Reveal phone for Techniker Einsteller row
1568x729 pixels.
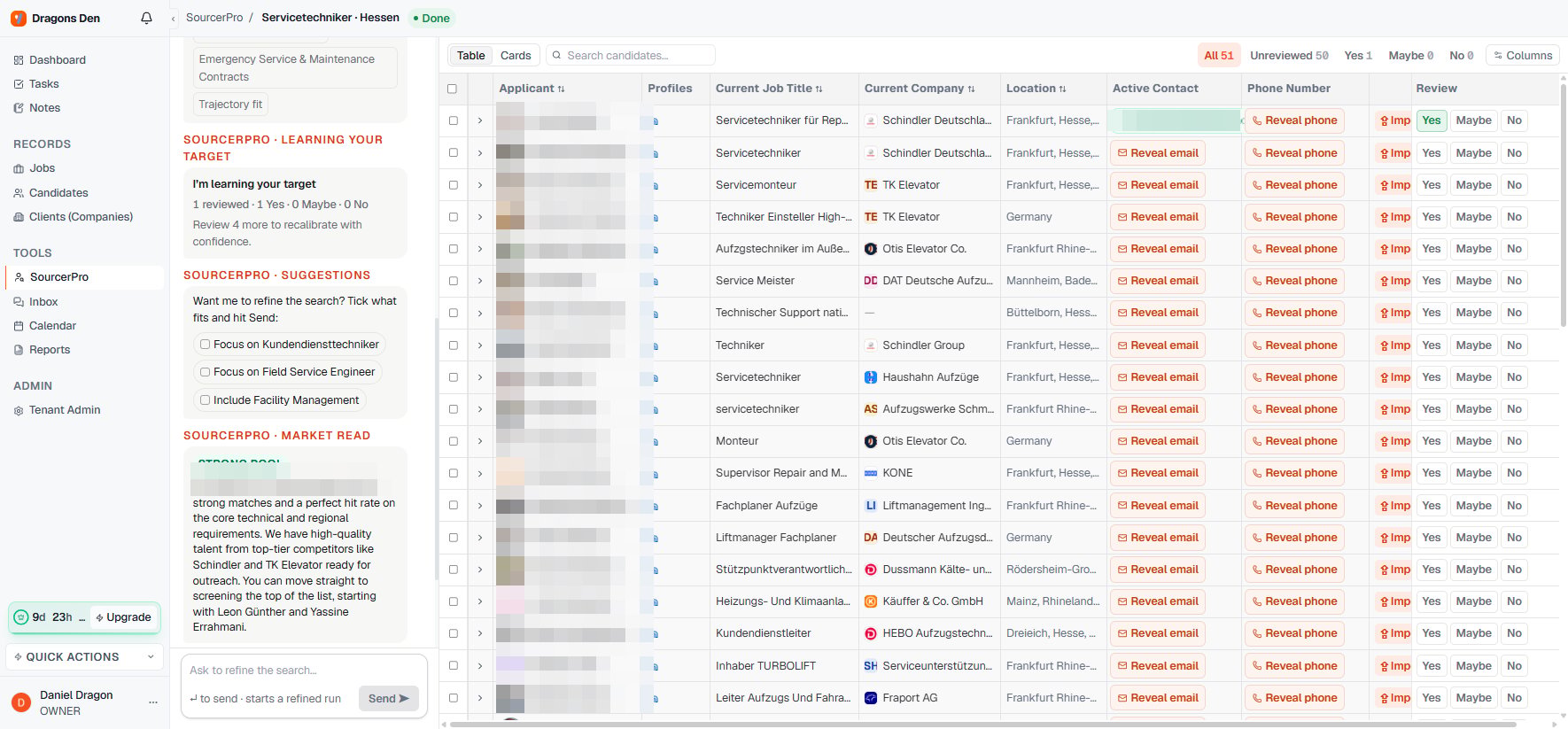click(1294, 217)
